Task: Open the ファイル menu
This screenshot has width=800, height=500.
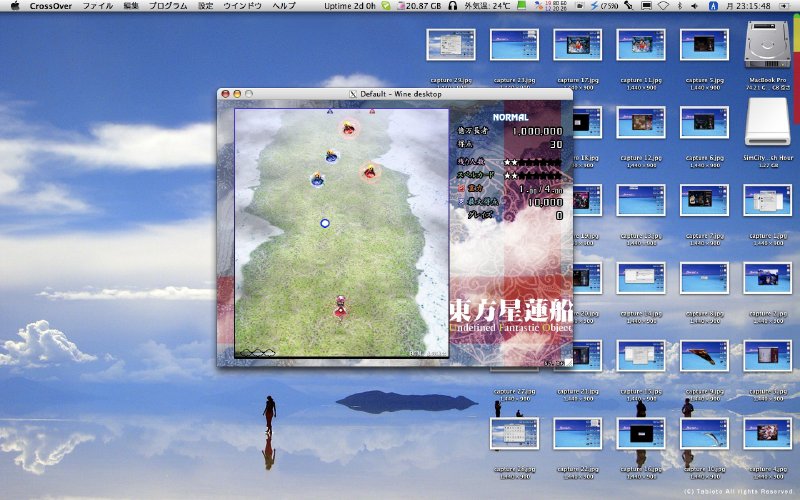Action: click(97, 6)
